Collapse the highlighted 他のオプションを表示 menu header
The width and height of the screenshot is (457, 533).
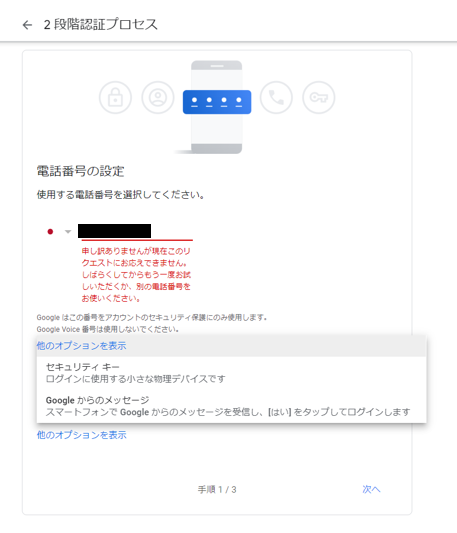[231, 346]
